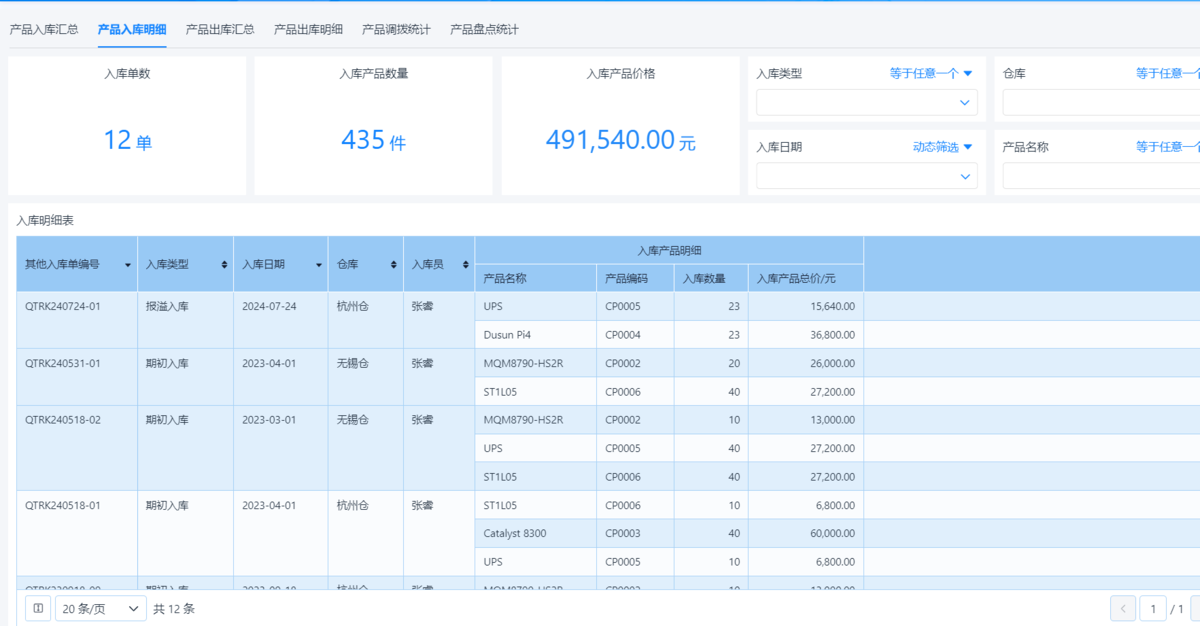Viewport: 1200px width, 626px height.
Task: Change 入库日期 condition 动态筛选
Action: [942, 147]
